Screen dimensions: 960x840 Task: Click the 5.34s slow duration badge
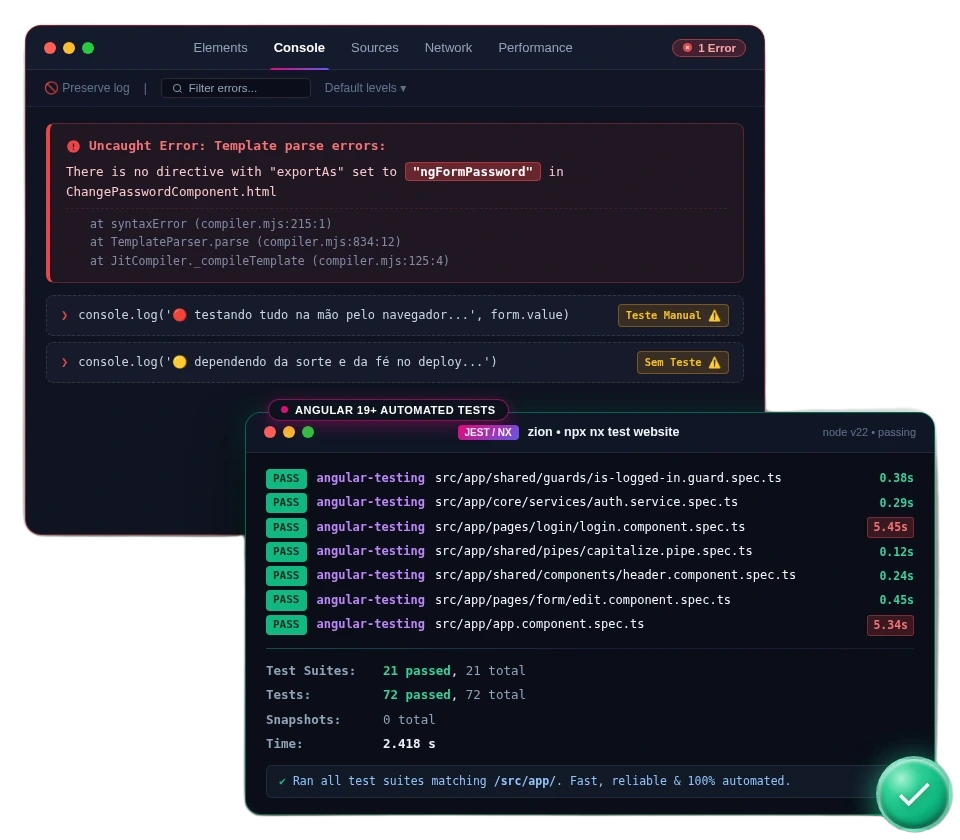[890, 625]
